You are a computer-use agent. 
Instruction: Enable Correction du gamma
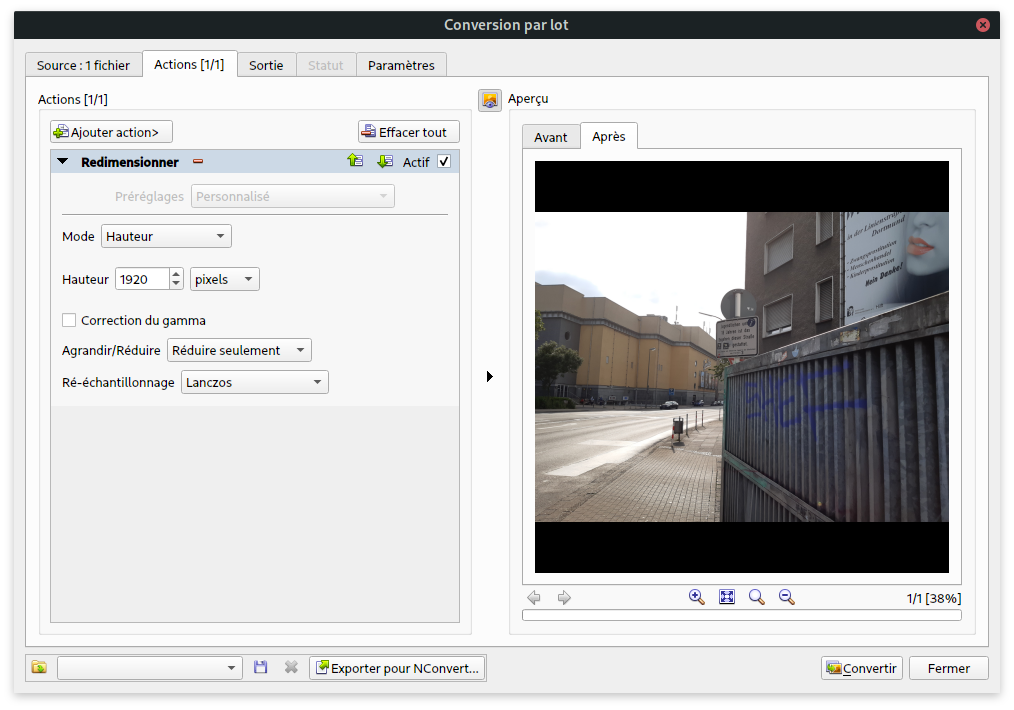pos(69,320)
